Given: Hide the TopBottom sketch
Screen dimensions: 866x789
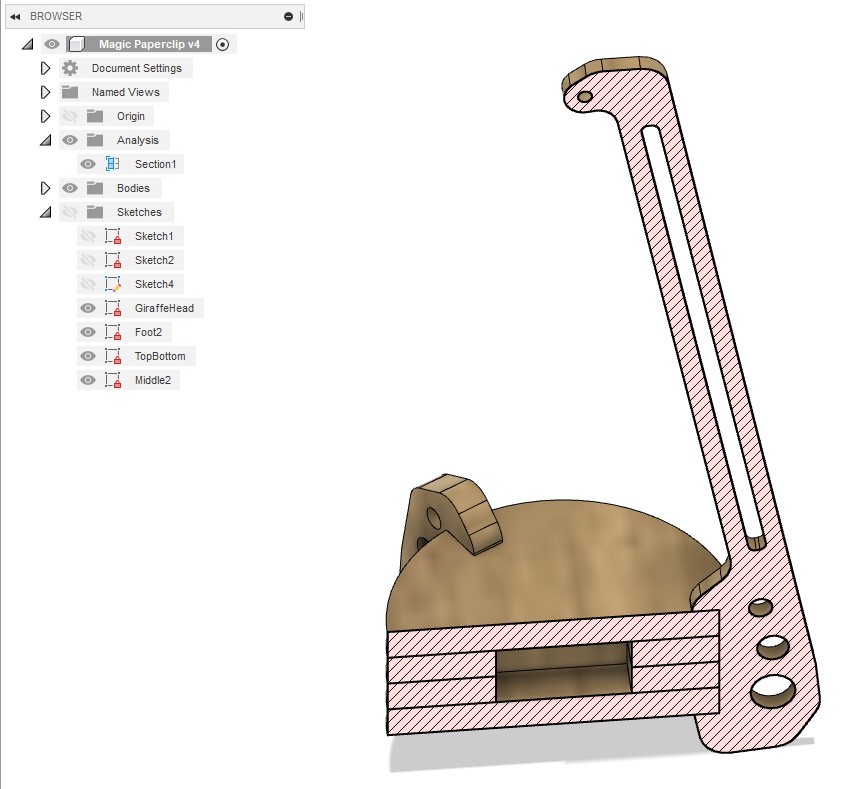Looking at the screenshot, I should (x=87, y=355).
